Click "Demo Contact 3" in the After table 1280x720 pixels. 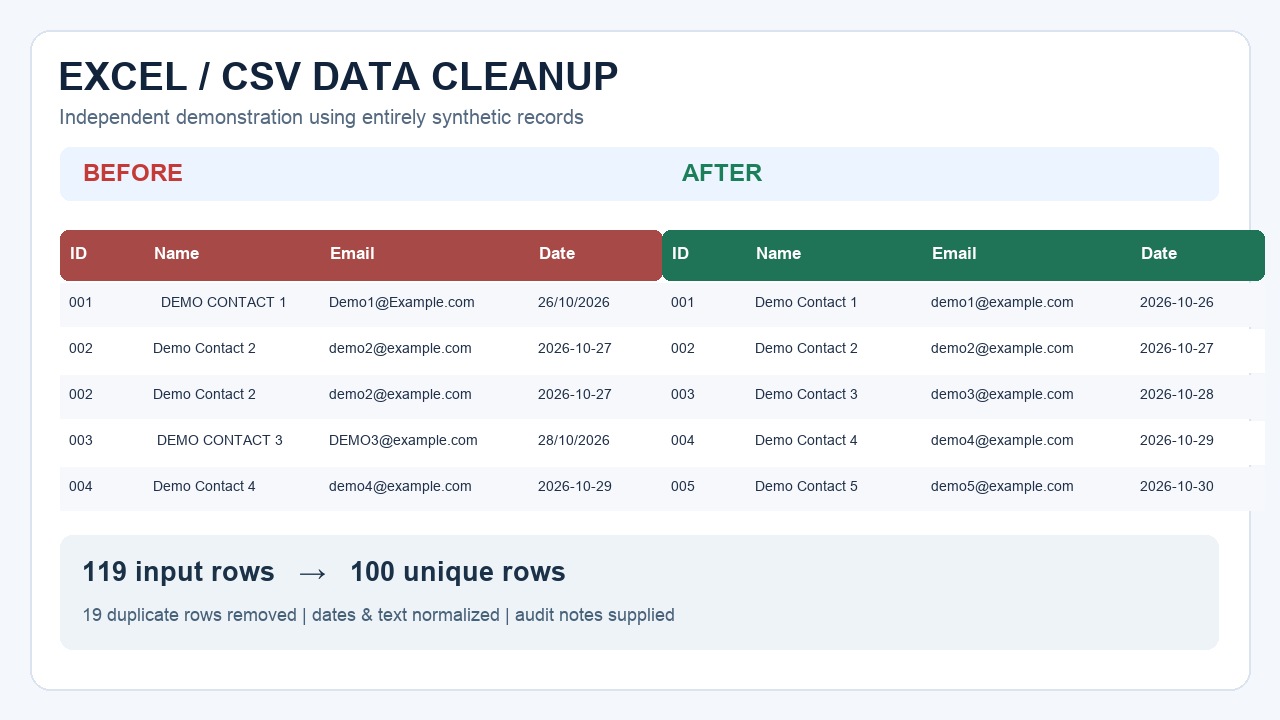coord(806,394)
